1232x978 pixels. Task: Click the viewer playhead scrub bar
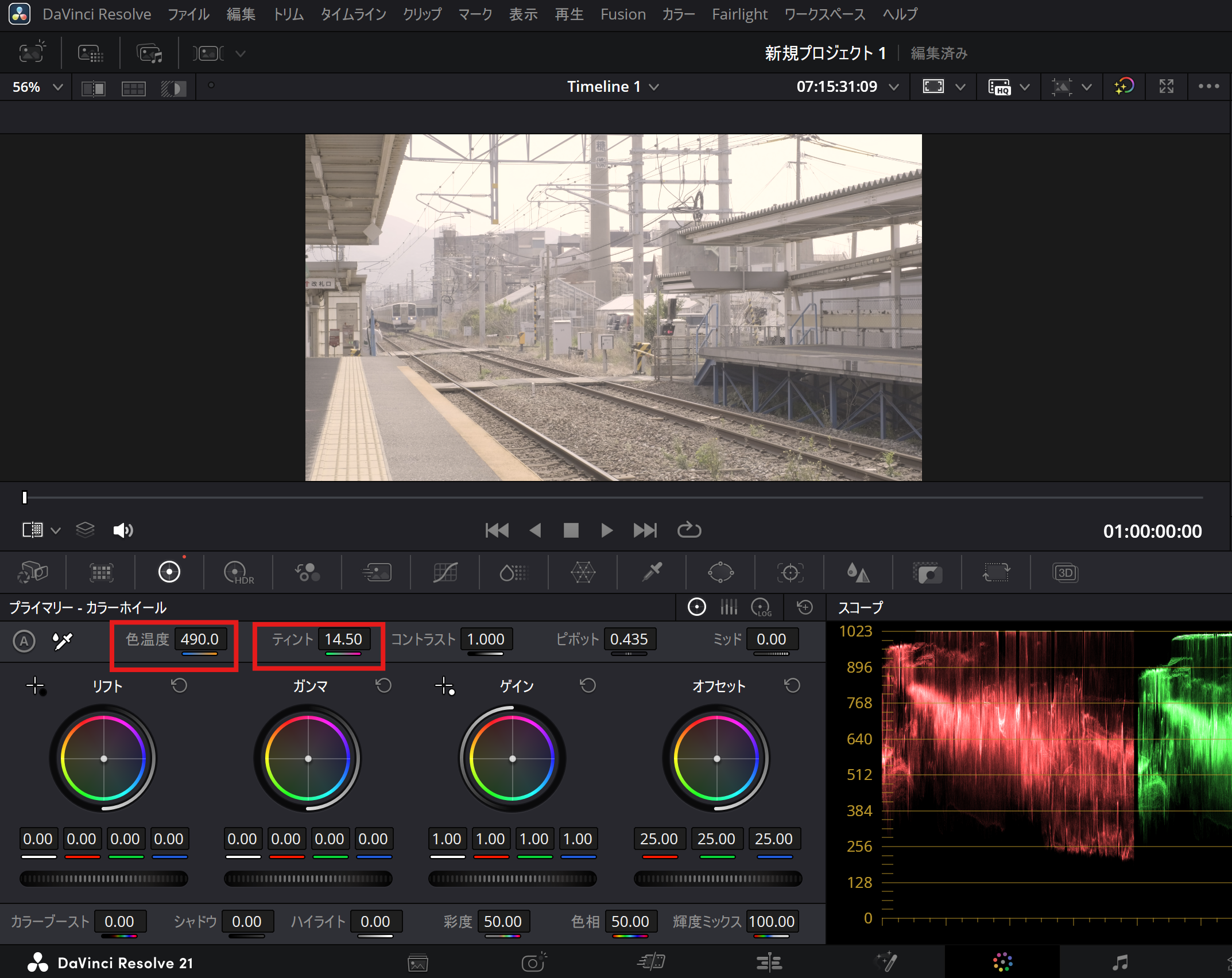[x=613, y=498]
